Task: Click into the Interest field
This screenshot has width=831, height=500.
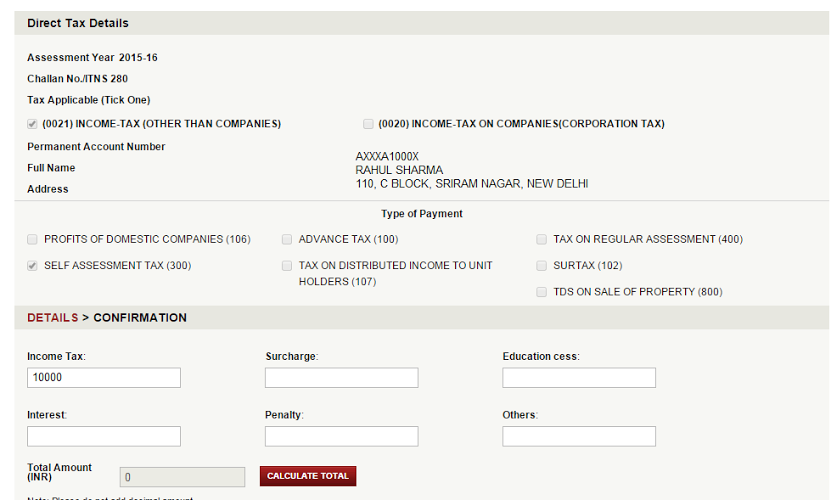Action: pyautogui.click(x=104, y=437)
